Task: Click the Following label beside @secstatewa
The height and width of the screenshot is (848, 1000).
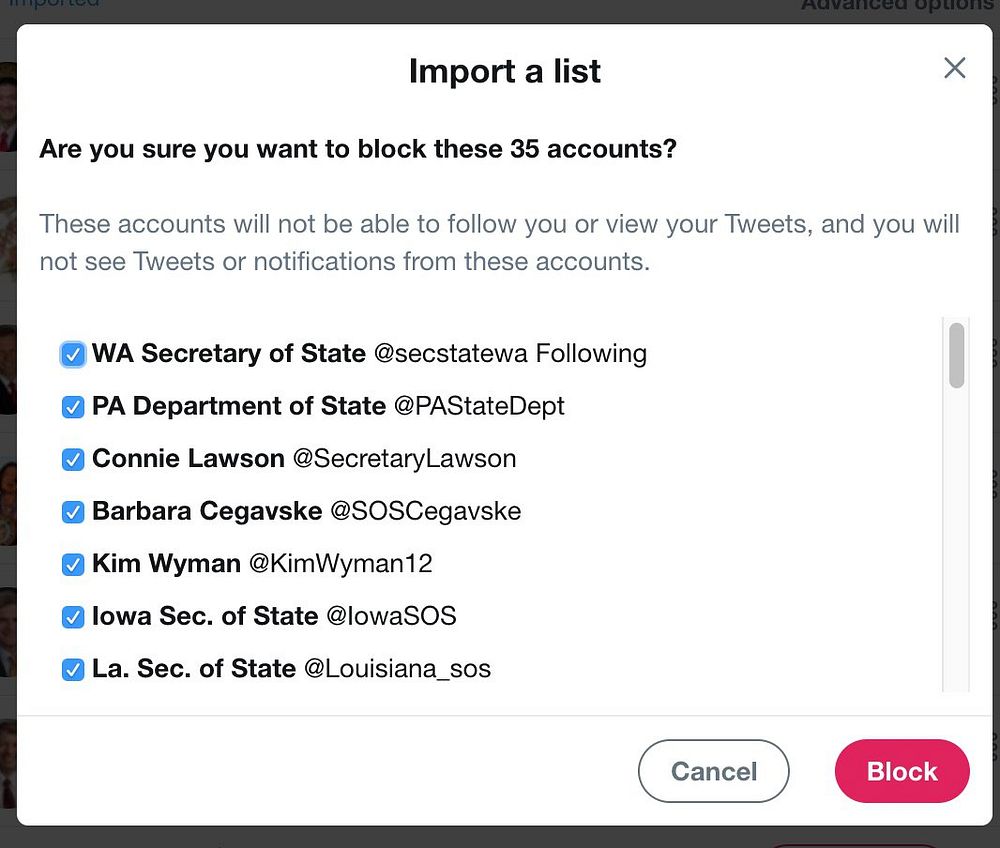Action: [x=591, y=354]
